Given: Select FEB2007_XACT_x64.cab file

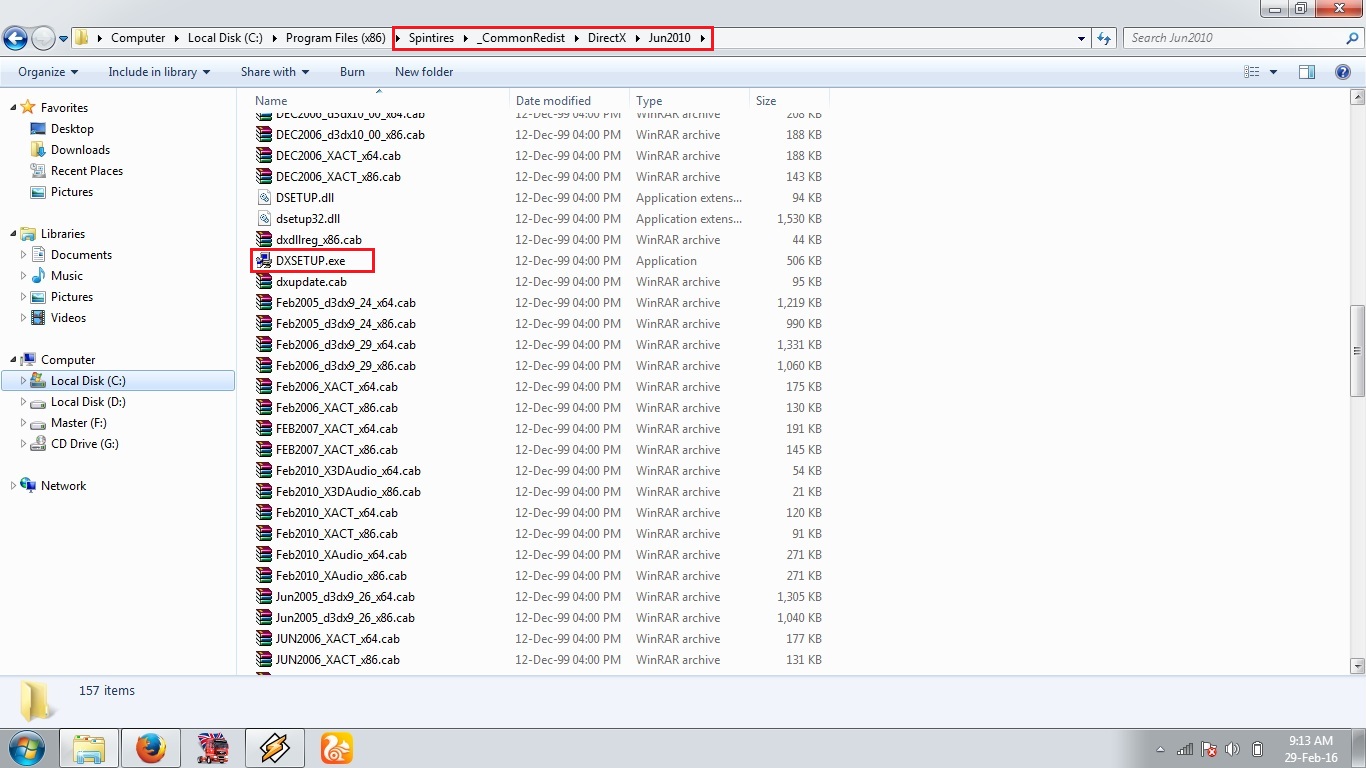Looking at the screenshot, I should pos(336,429).
